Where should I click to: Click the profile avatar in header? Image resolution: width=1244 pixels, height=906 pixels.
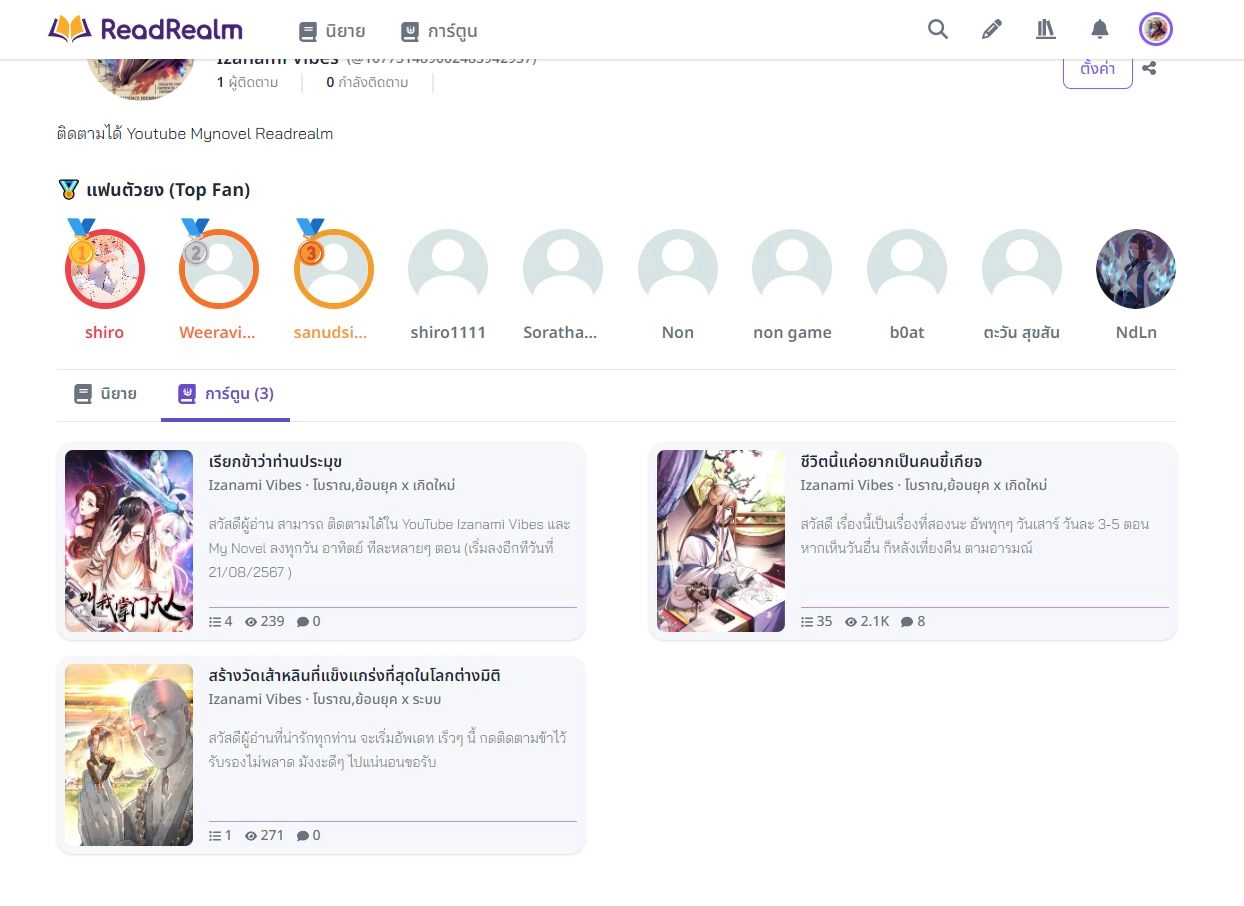pyautogui.click(x=1155, y=30)
